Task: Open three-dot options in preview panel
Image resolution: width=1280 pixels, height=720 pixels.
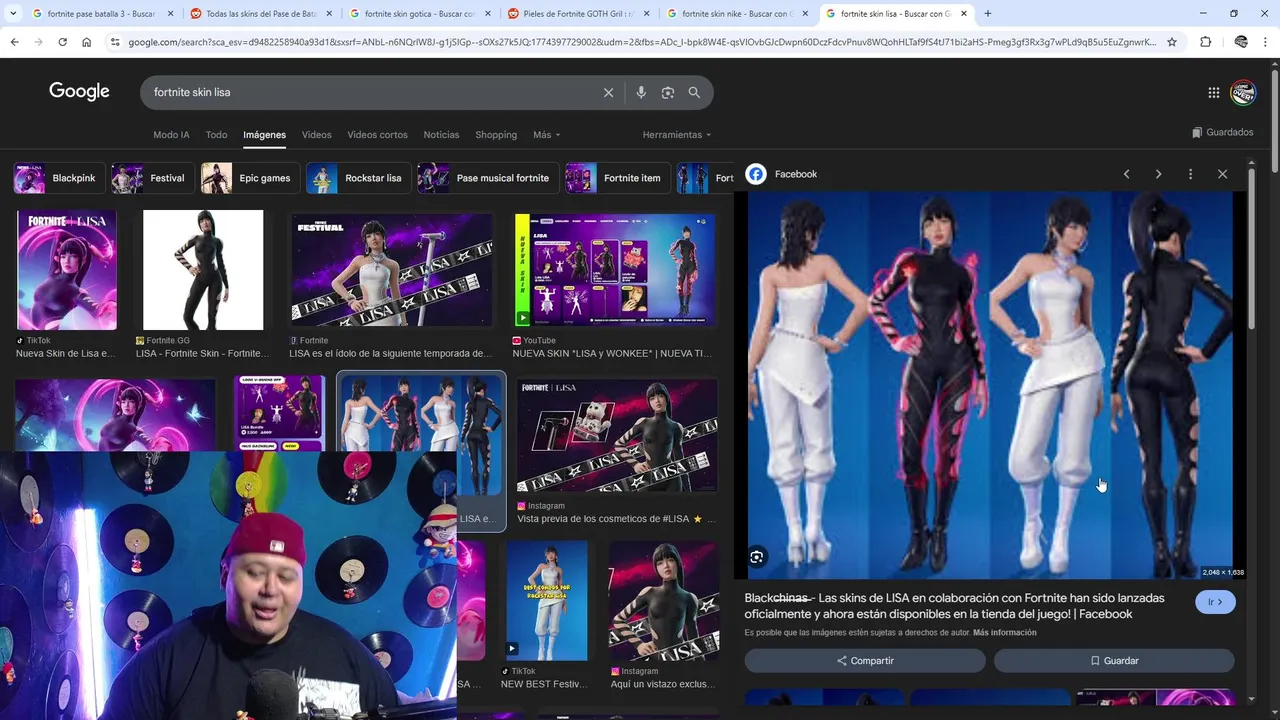Action: pos(1190,174)
